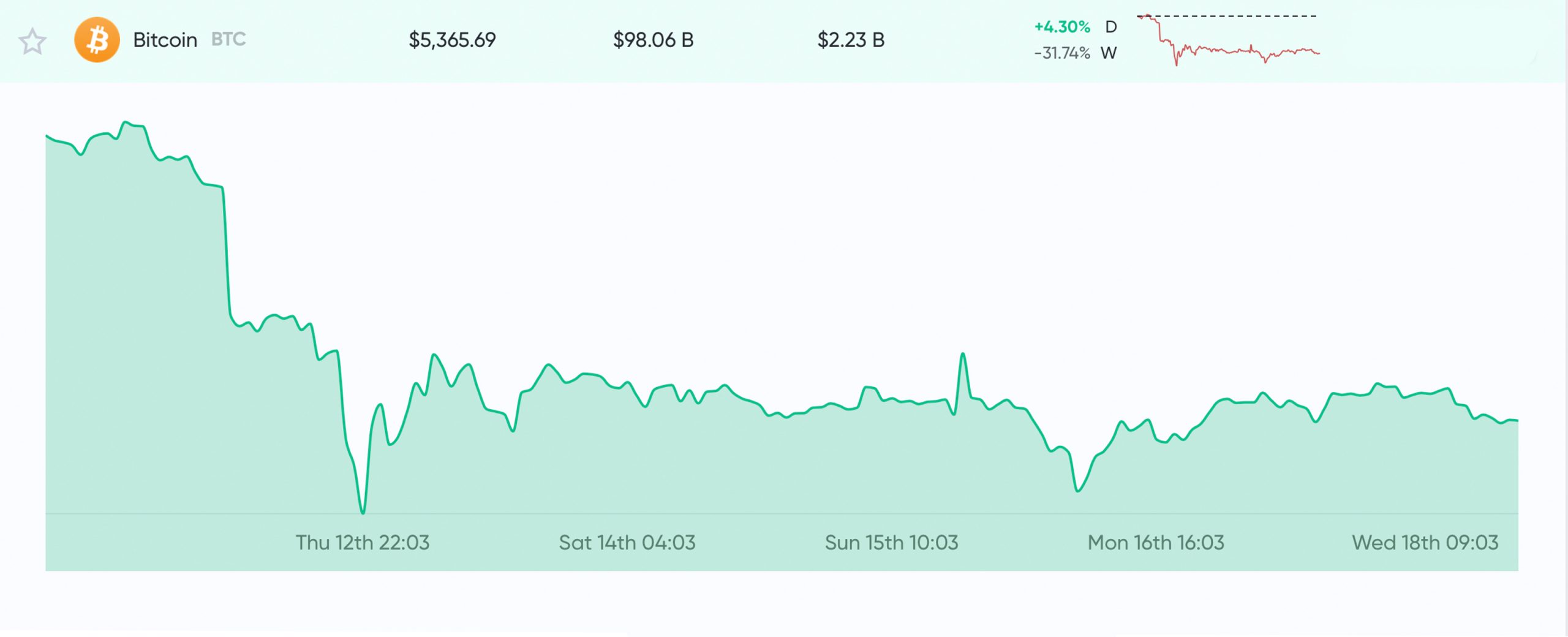Click the Sat 14th 04:03 axis label

[627, 543]
